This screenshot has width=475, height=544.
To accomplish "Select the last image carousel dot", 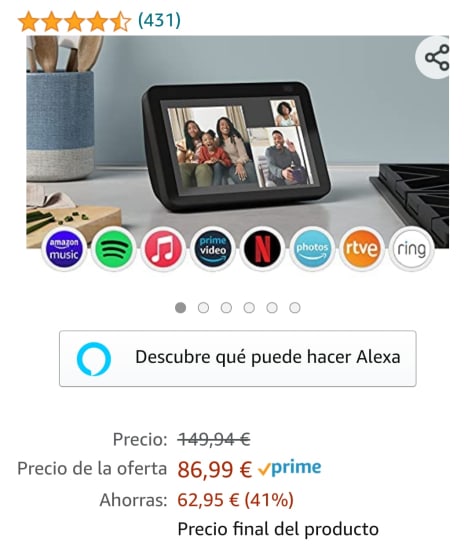I will [x=295, y=307].
